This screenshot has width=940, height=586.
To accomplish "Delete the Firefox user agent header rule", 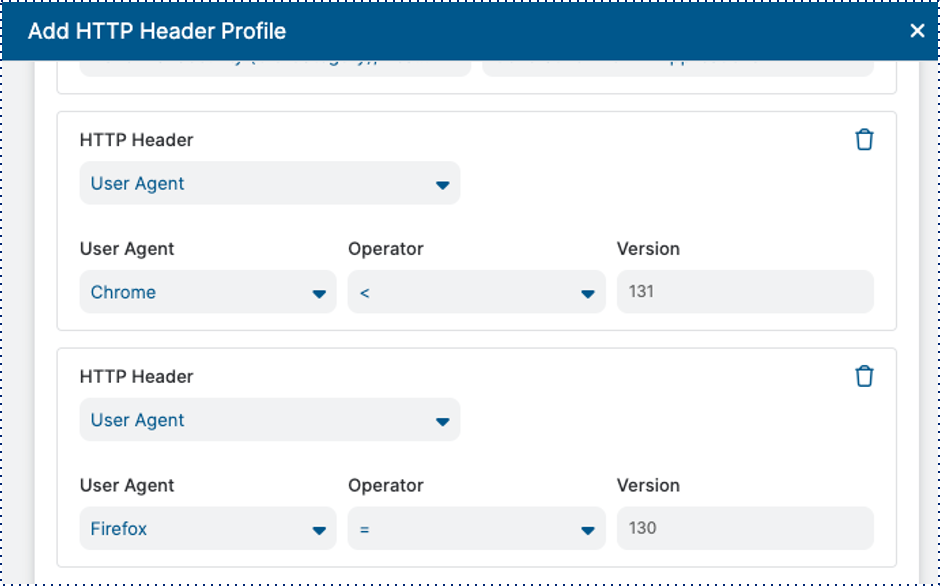I will click(864, 376).
